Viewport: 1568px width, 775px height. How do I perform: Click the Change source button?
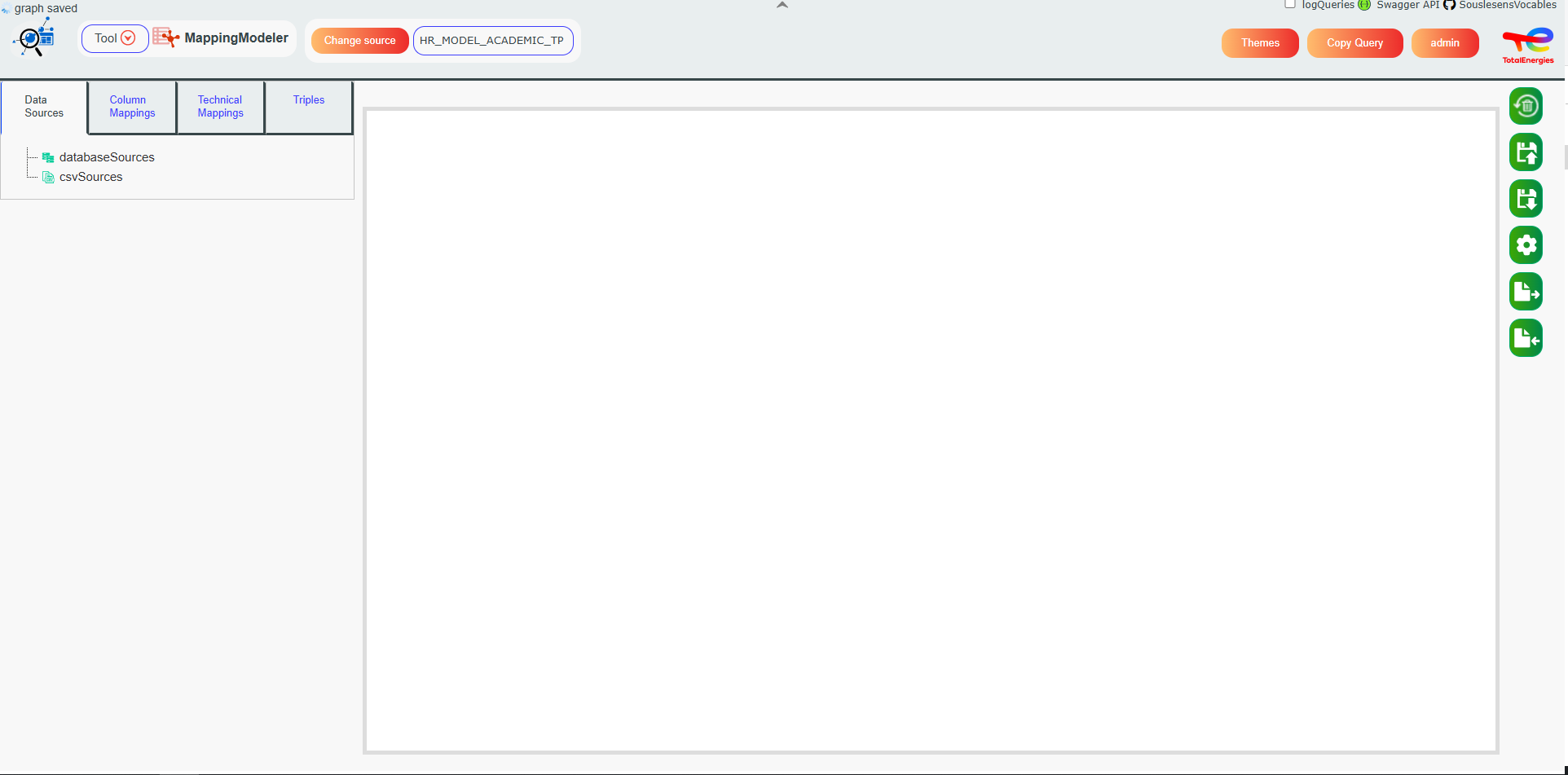pyautogui.click(x=359, y=41)
